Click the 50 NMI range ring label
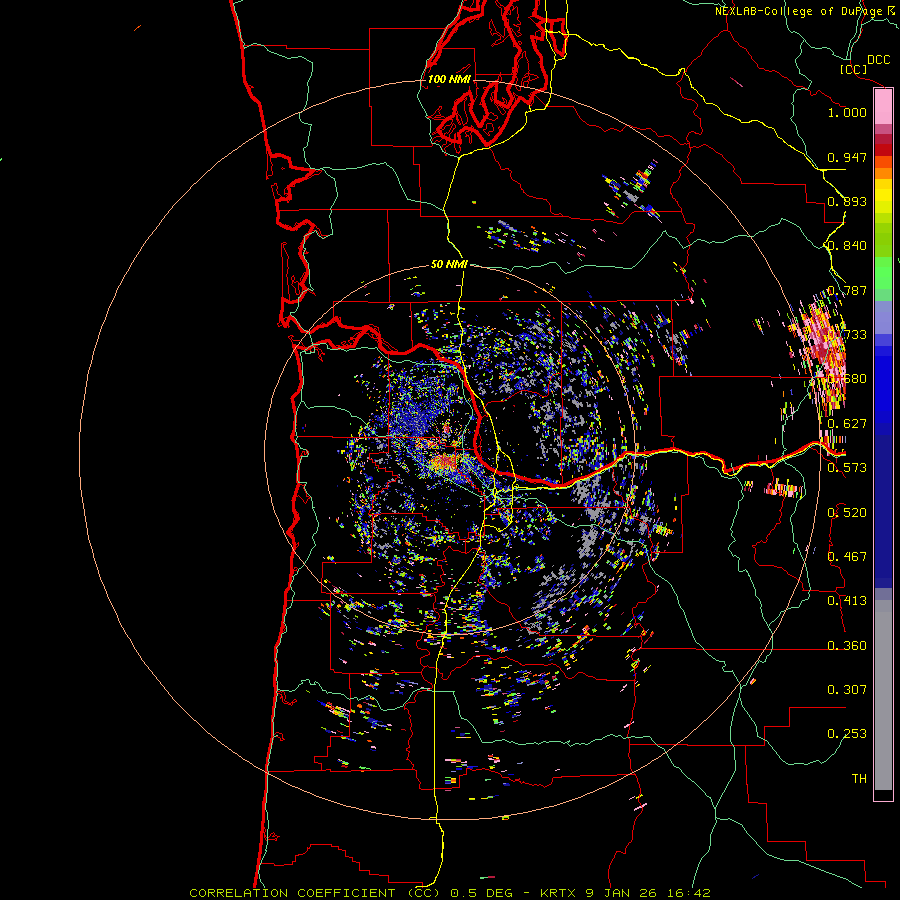900x900 pixels. pos(449,265)
